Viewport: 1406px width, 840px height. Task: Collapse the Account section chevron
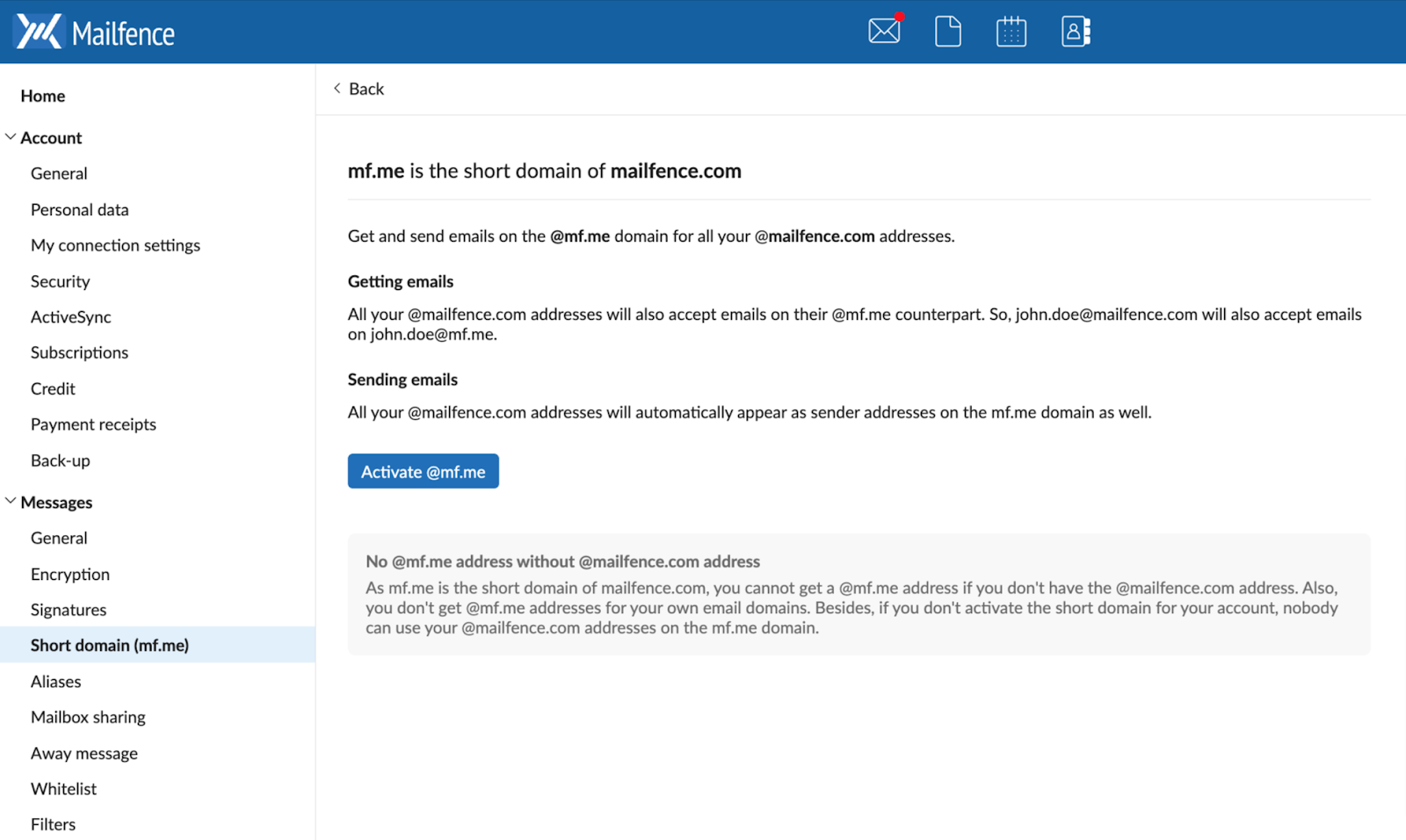tap(11, 137)
